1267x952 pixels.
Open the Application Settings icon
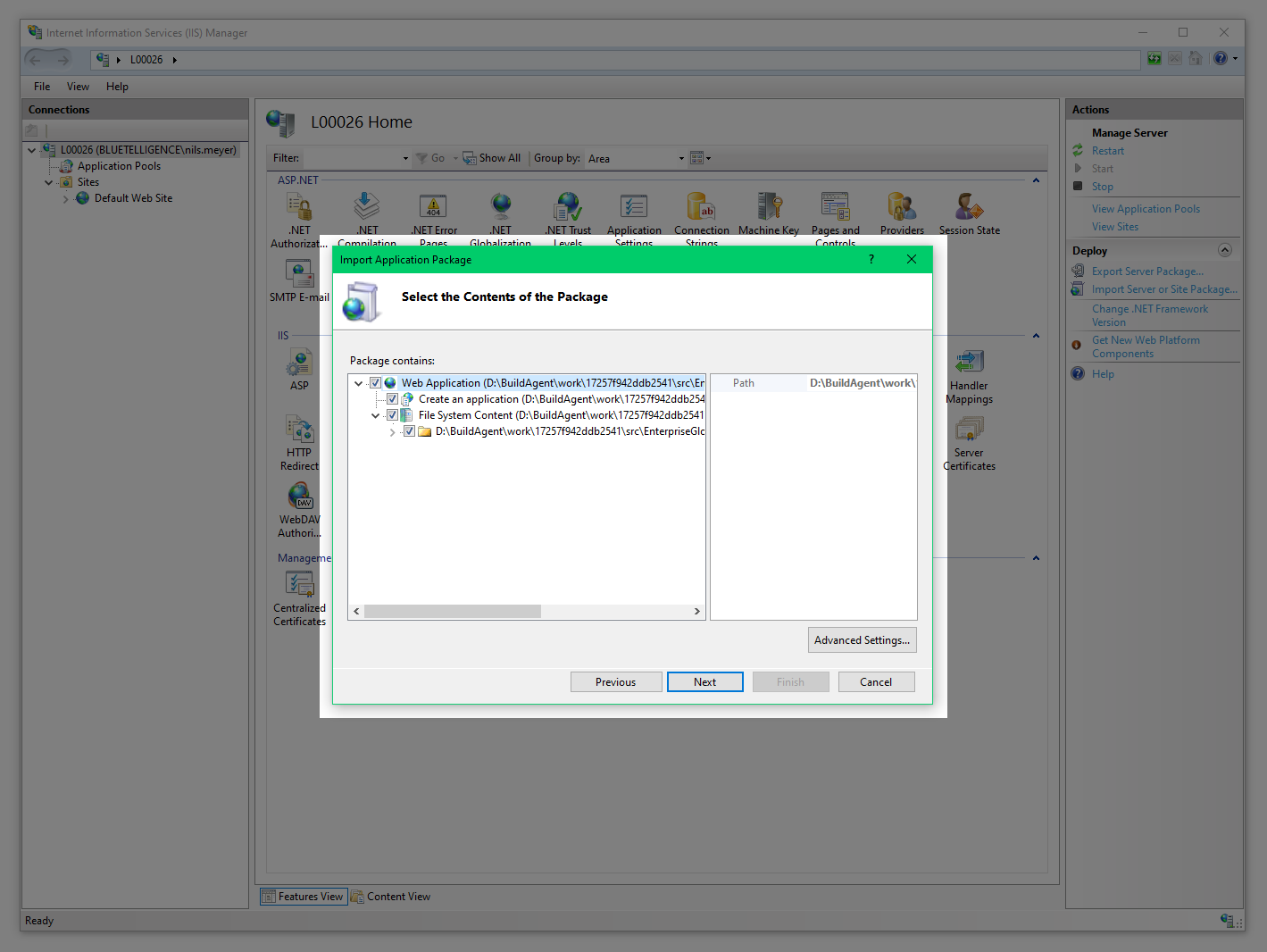coord(634,208)
